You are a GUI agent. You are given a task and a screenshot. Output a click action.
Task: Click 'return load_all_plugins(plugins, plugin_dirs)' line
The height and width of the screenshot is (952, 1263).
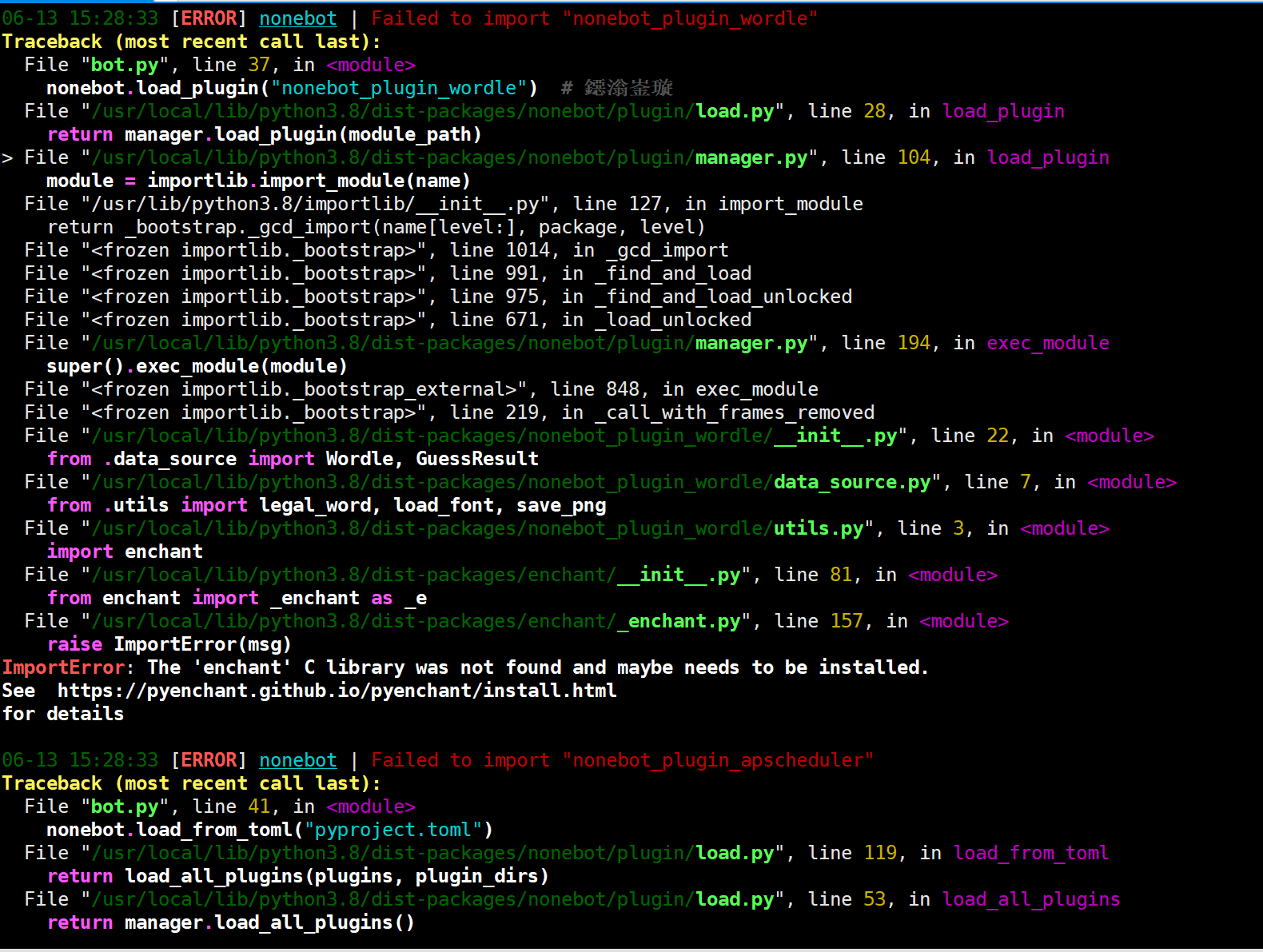point(298,876)
